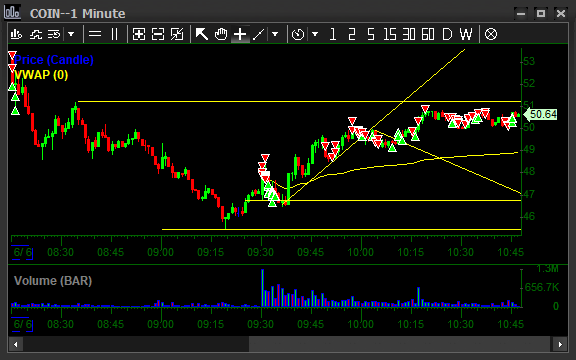Click the chart window icon in the title bar
Screen dimensions: 576x360
click(12, 12)
